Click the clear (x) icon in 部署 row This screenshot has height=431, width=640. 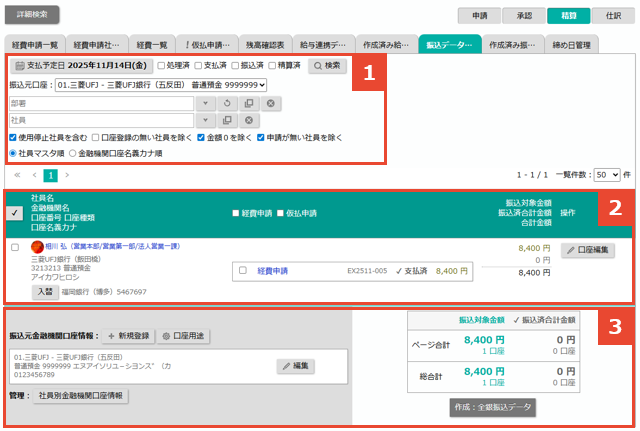tap(269, 103)
